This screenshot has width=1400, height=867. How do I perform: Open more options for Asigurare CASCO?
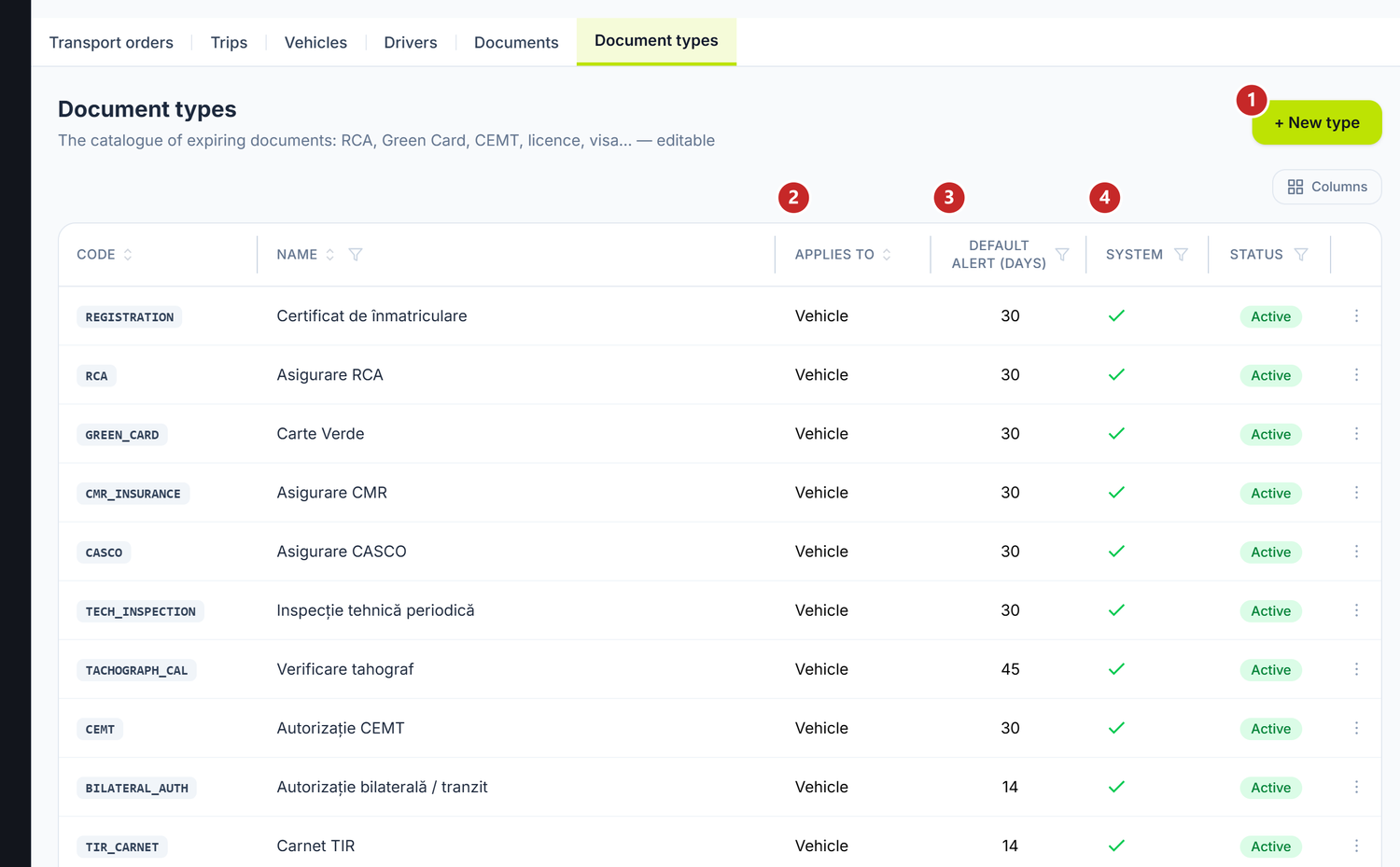click(1356, 552)
